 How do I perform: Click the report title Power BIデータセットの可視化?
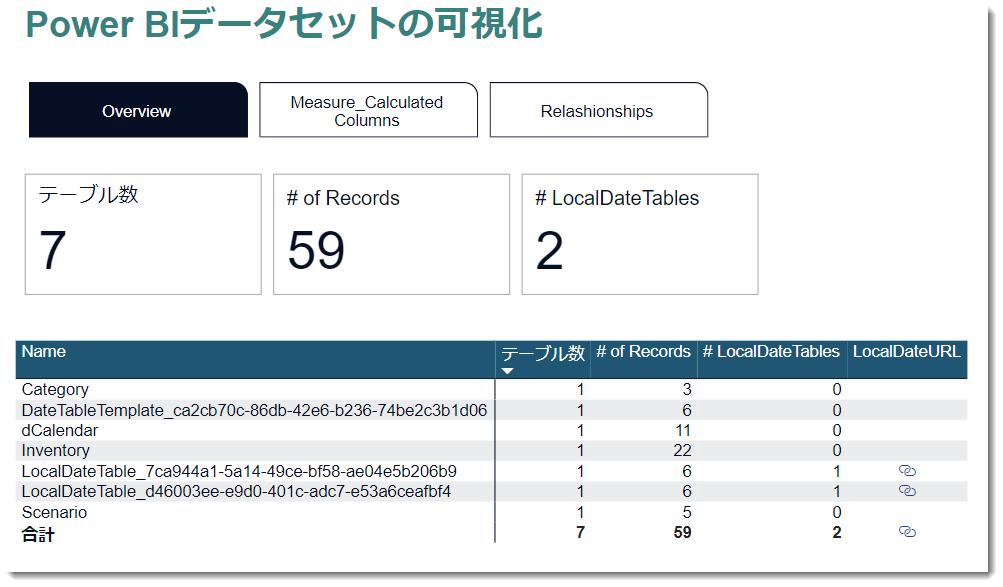(x=284, y=24)
